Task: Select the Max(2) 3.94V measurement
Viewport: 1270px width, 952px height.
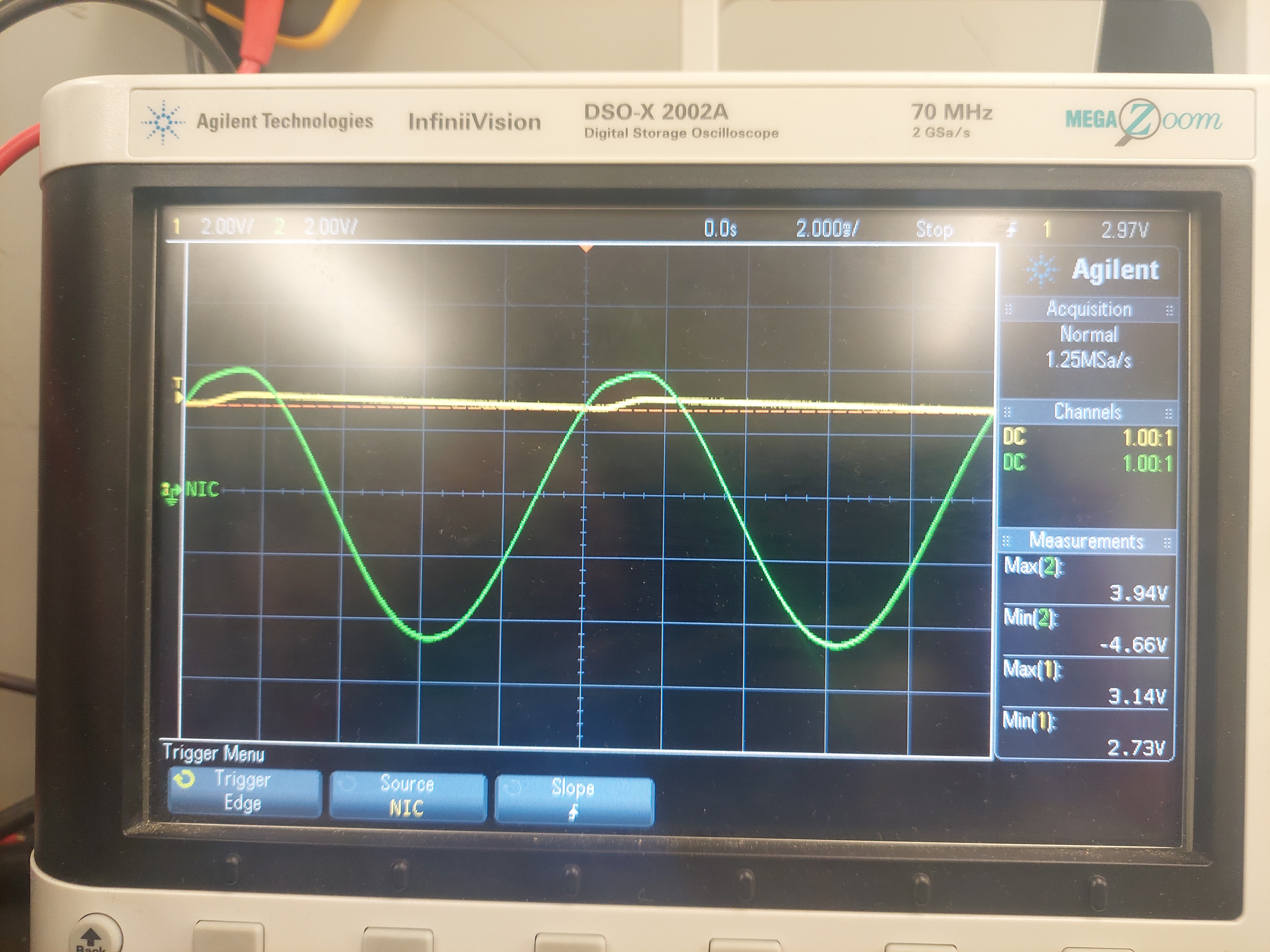Action: (1086, 579)
